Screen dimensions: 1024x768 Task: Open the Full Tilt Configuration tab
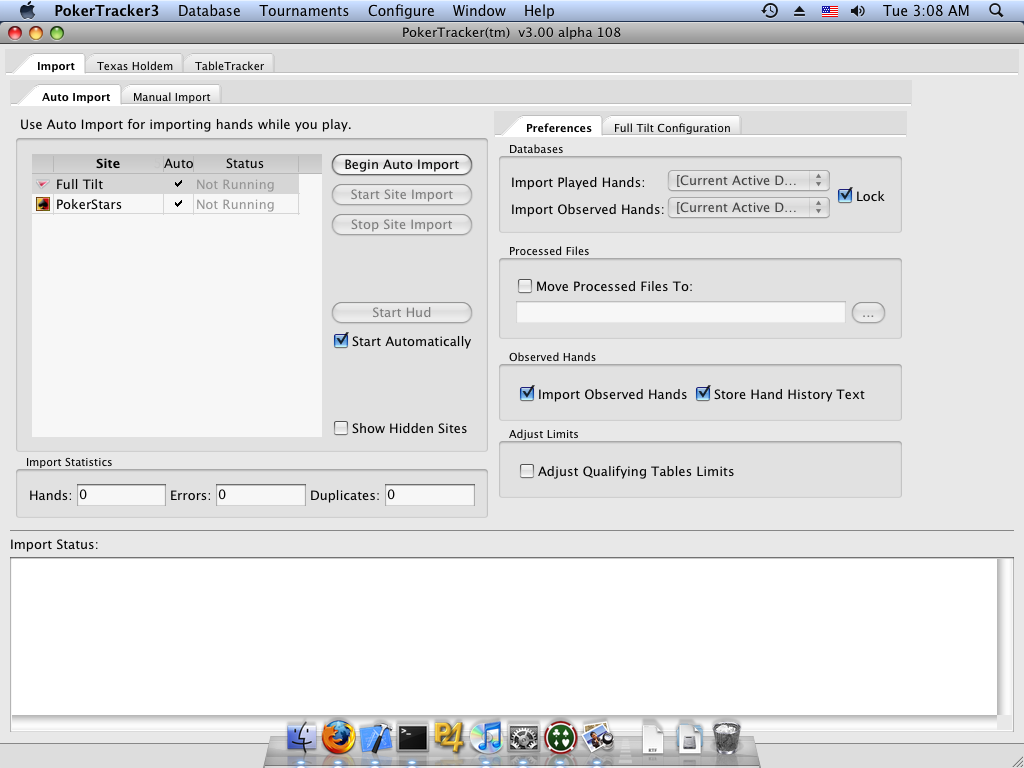(x=672, y=127)
